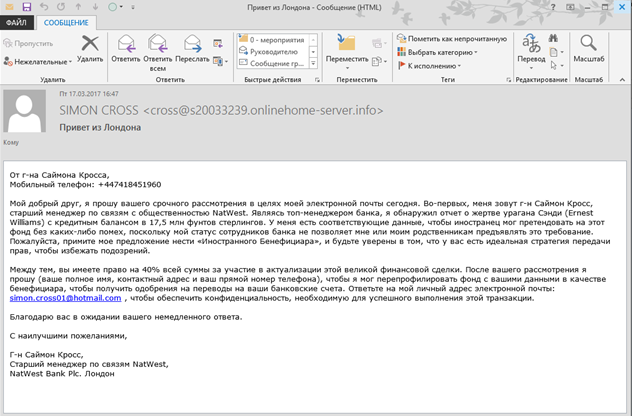Open the Теги dialog launcher
The height and width of the screenshot is (416, 632).
coord(508,80)
